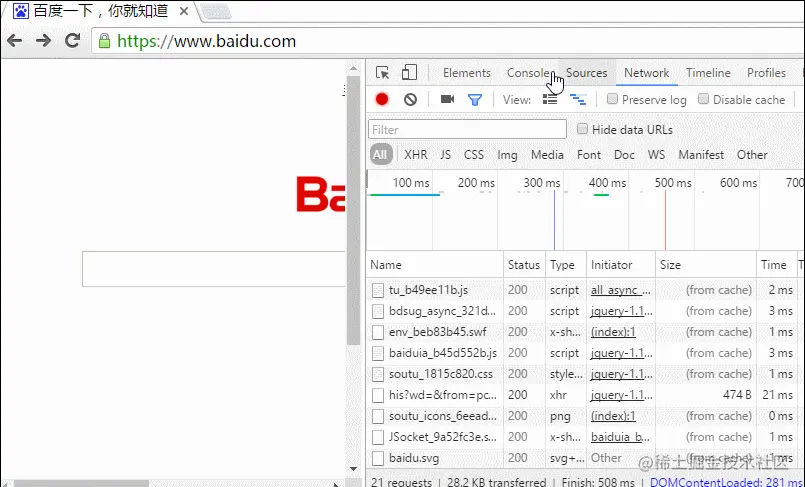
Task: Select the All filter type
Action: tap(380, 154)
